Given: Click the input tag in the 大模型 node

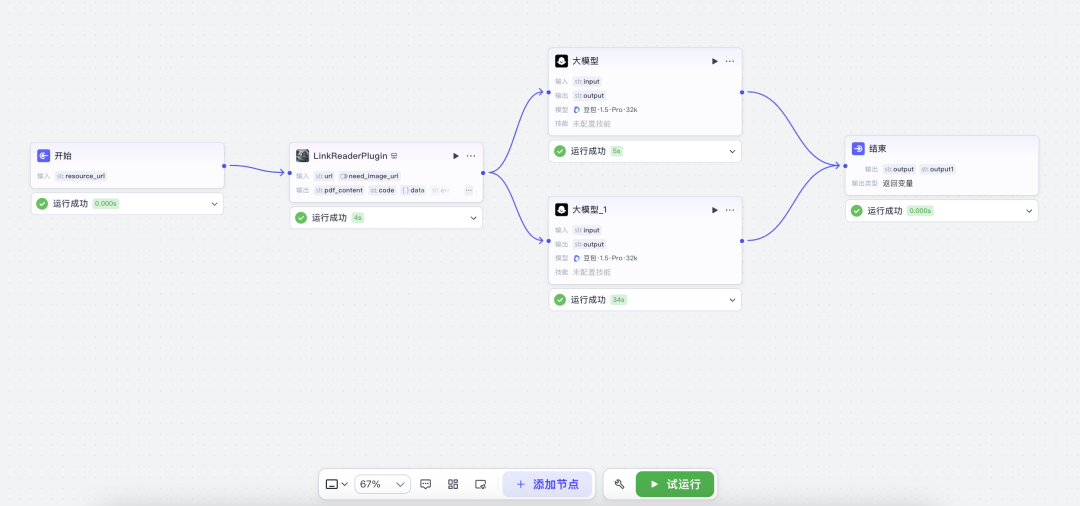Looking at the screenshot, I should pyautogui.click(x=588, y=81).
